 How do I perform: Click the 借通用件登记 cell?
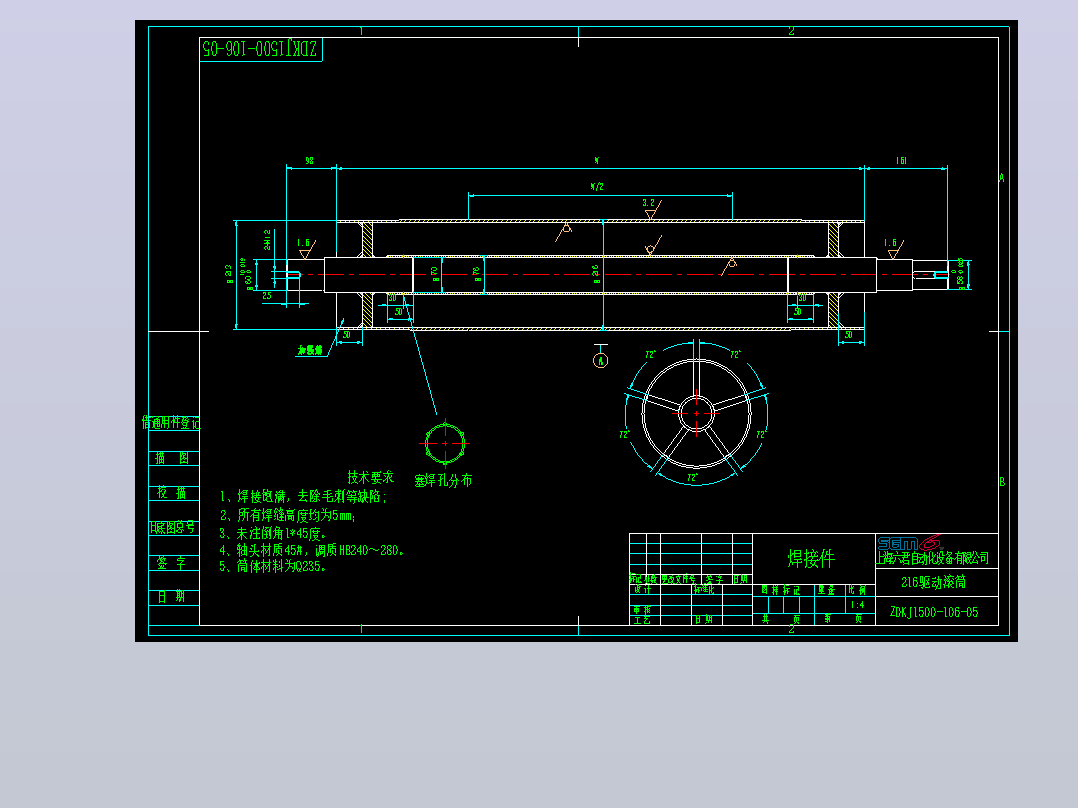pos(171,423)
